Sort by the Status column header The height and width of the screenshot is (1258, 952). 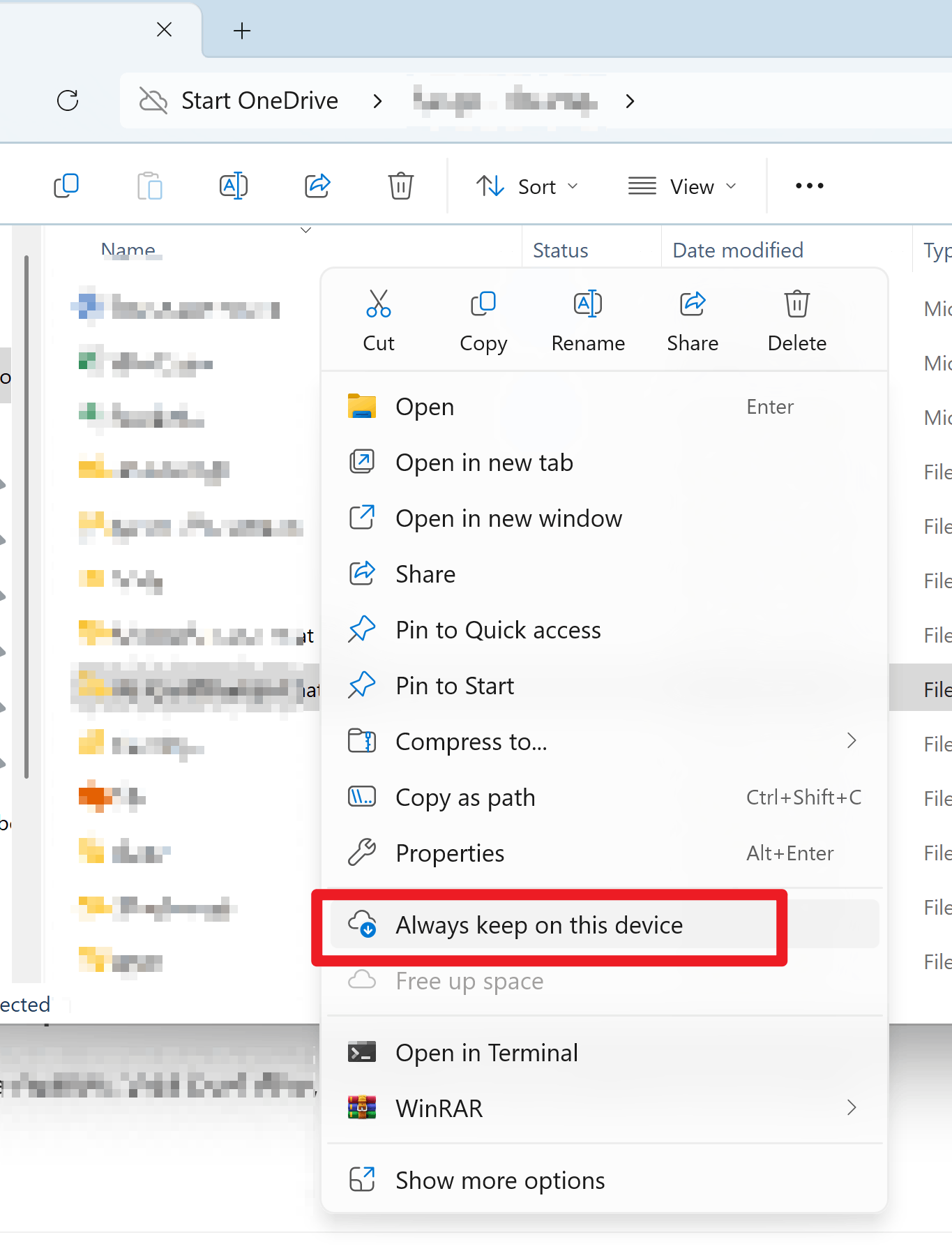[561, 250]
